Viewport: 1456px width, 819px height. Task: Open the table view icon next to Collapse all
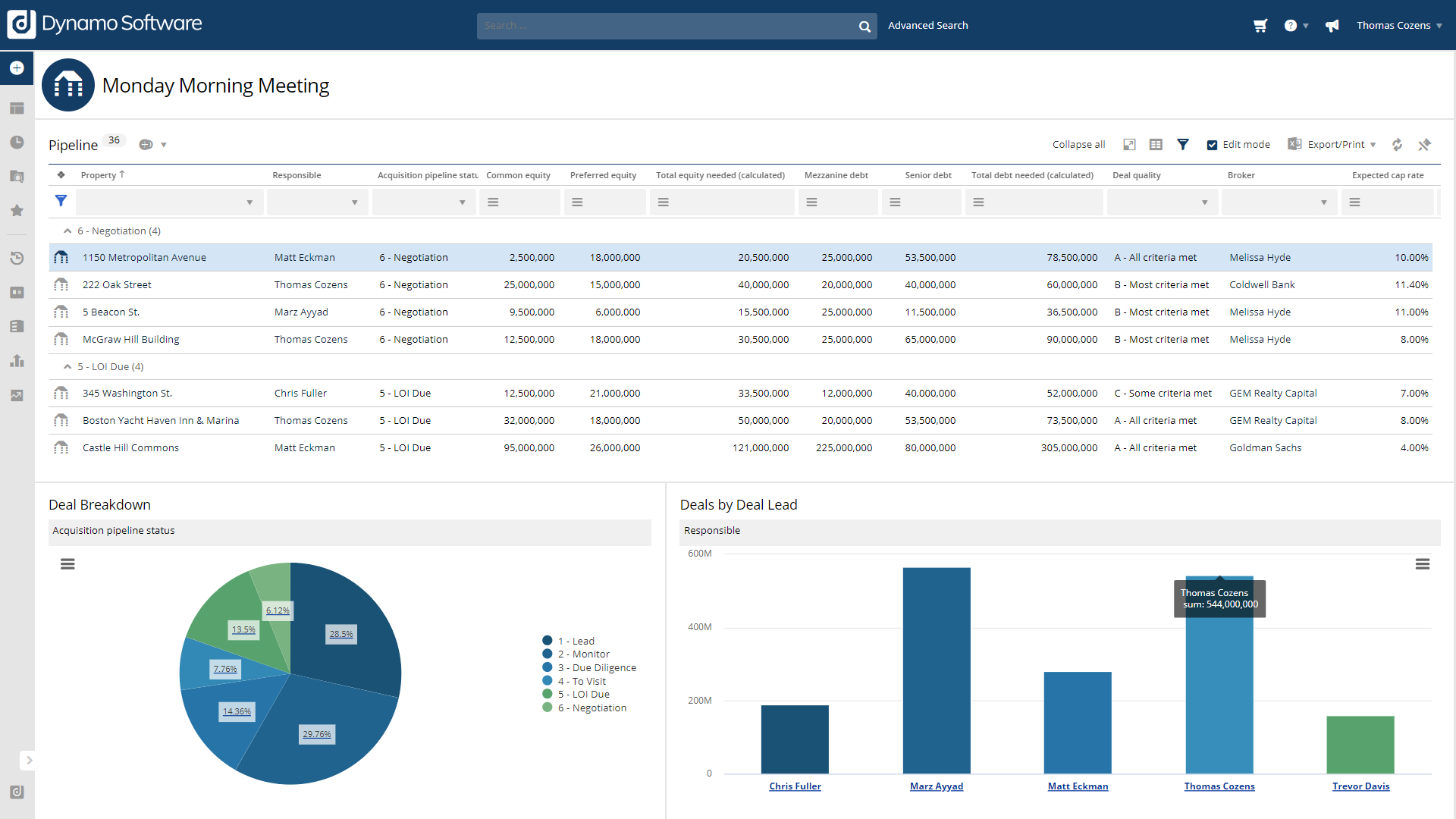pyautogui.click(x=1156, y=144)
